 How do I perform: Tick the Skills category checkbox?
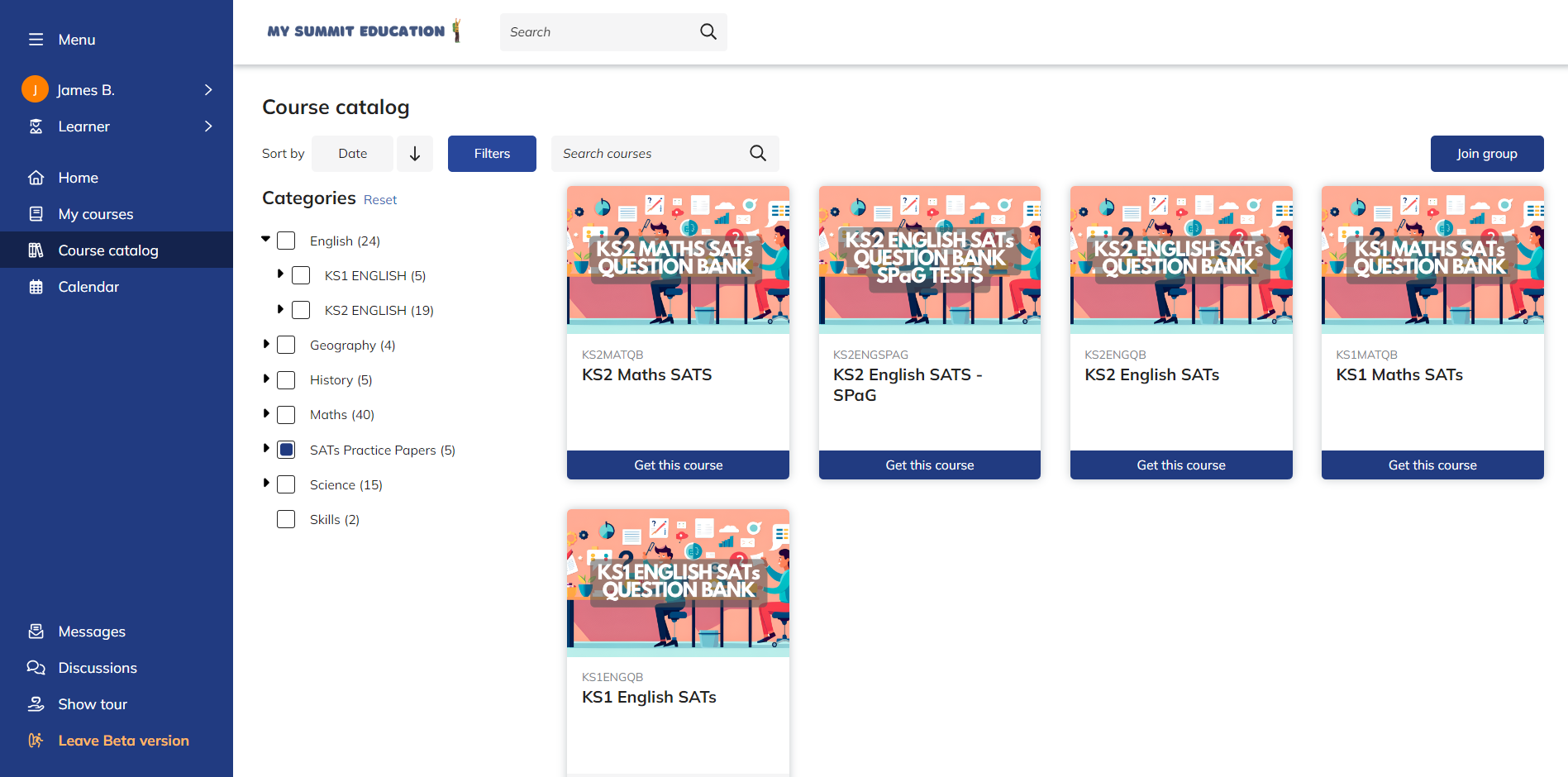coord(286,519)
